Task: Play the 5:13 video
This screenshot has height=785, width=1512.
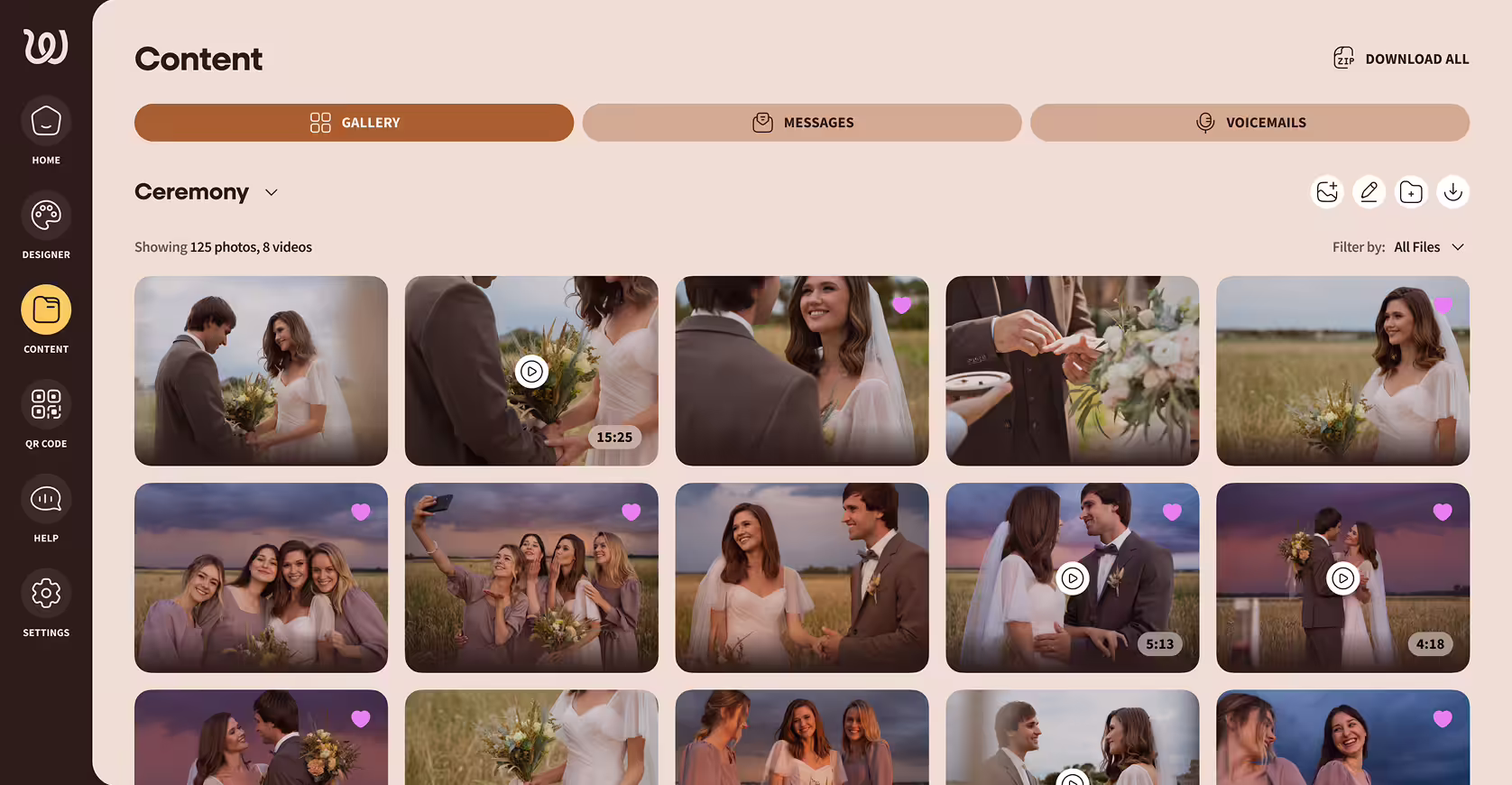Action: point(1072,578)
